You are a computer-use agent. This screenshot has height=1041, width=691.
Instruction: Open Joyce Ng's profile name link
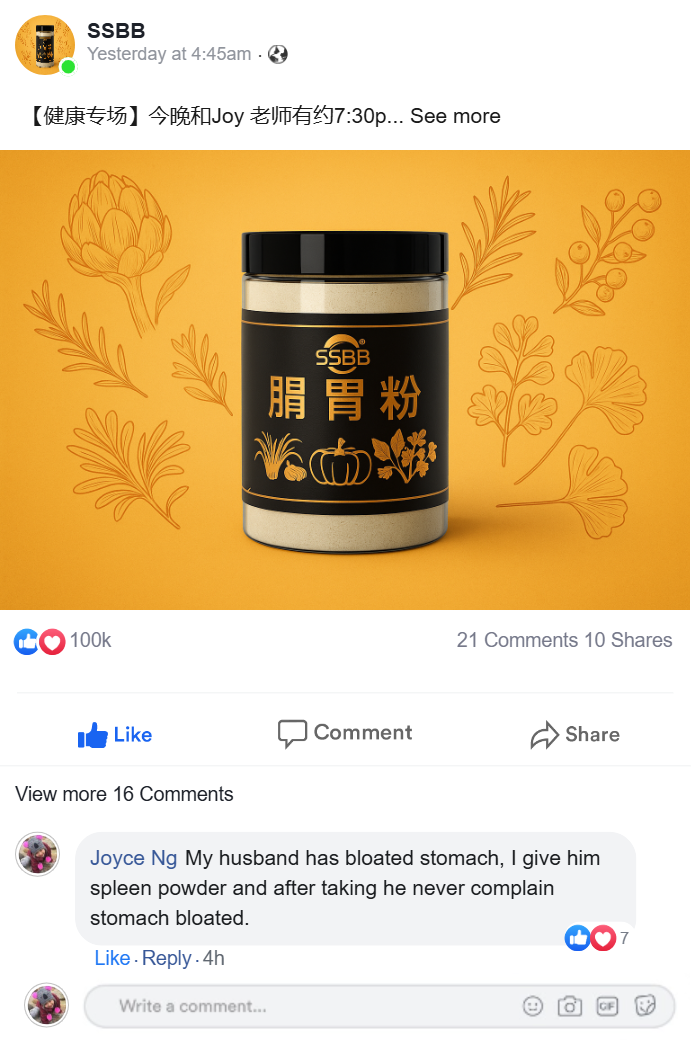[133, 858]
